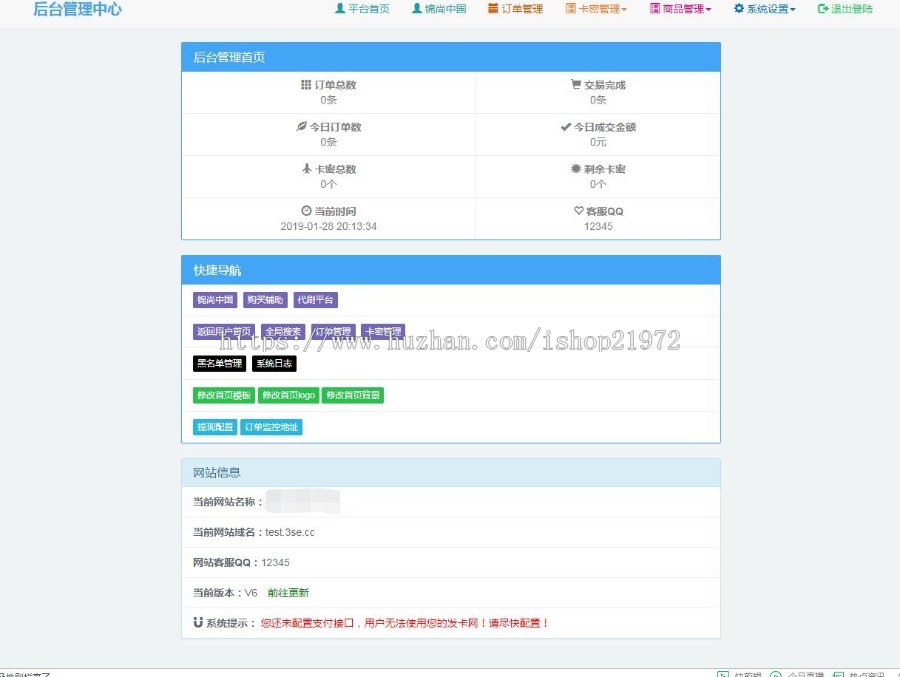Open 订单管理 in the top navigation
This screenshot has height=677, width=900.
(x=515, y=9)
